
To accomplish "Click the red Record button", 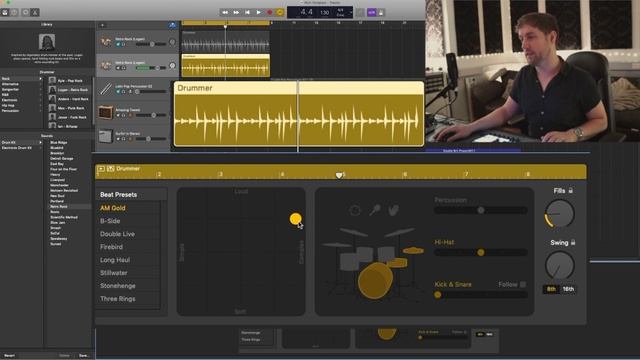I will pos(269,12).
